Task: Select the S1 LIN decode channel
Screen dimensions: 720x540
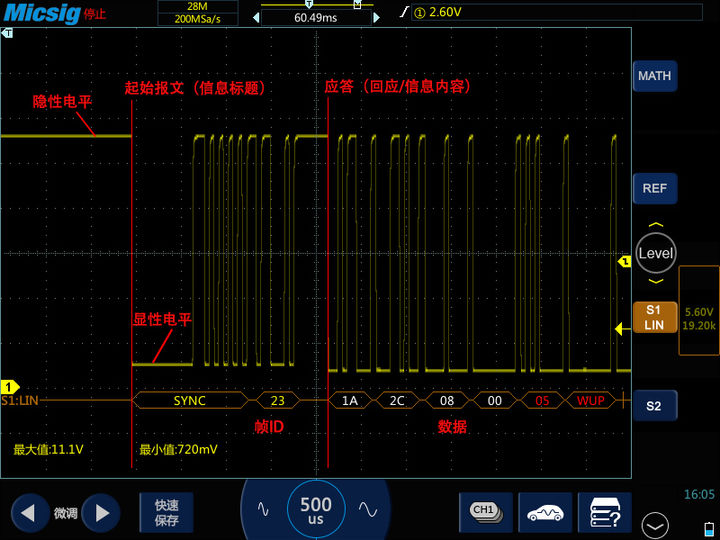Action: tap(655, 317)
